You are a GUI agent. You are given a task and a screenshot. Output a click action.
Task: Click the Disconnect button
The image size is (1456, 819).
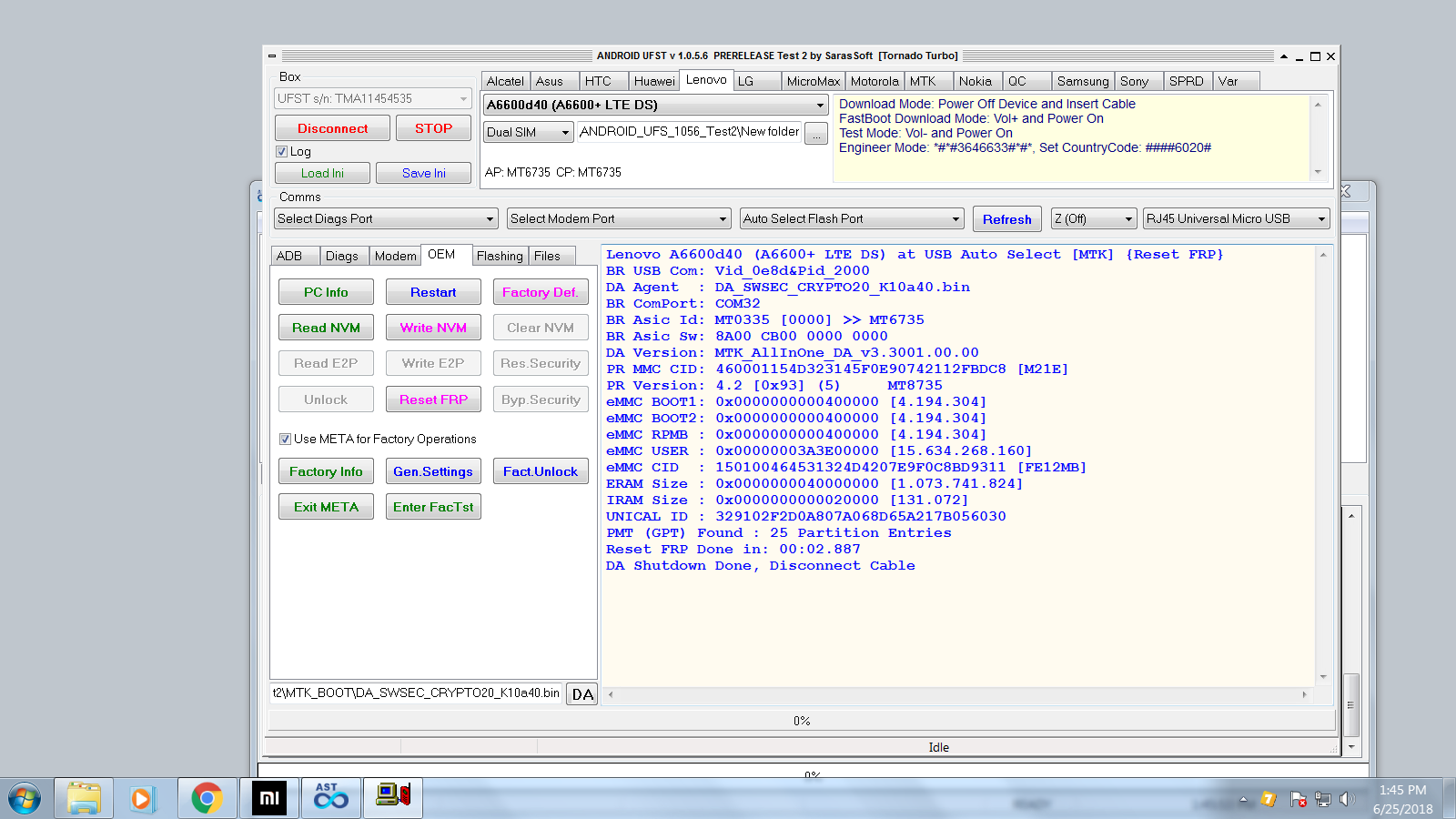pos(332,128)
